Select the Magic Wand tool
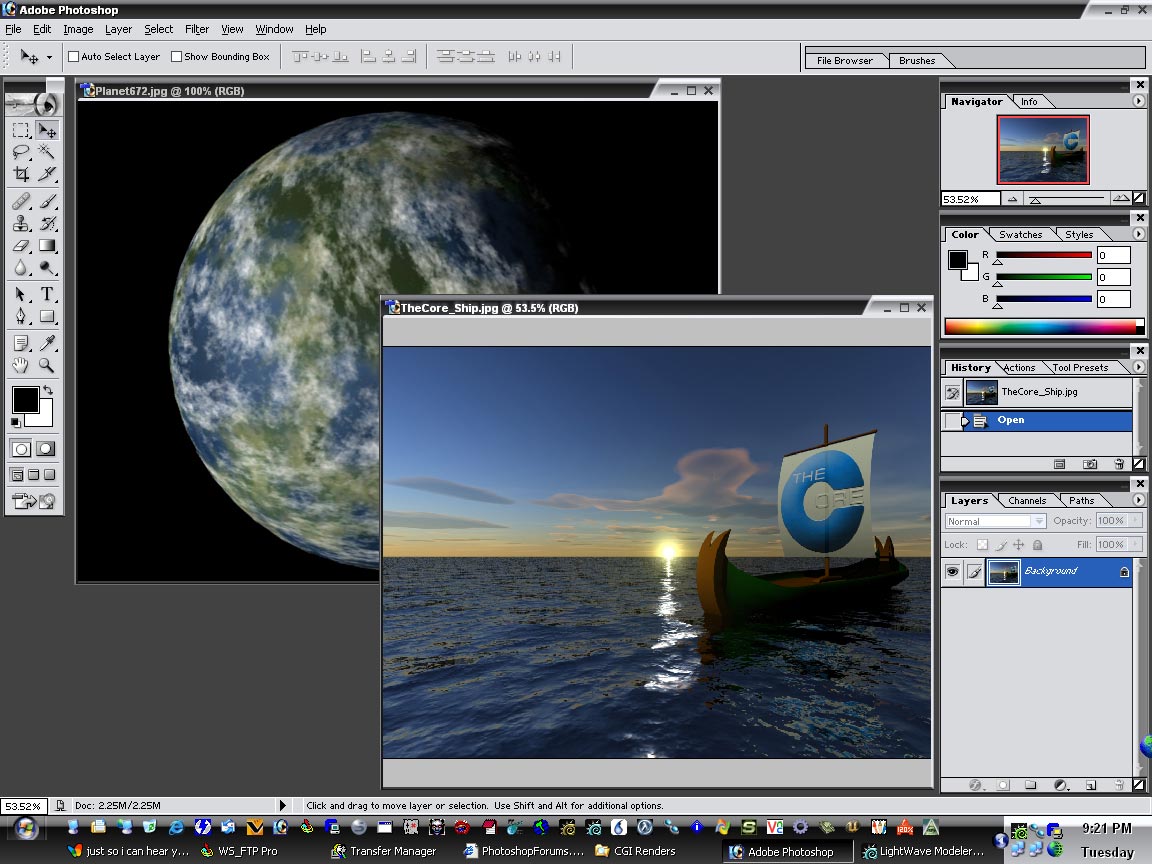The height and width of the screenshot is (864, 1152). coord(47,152)
